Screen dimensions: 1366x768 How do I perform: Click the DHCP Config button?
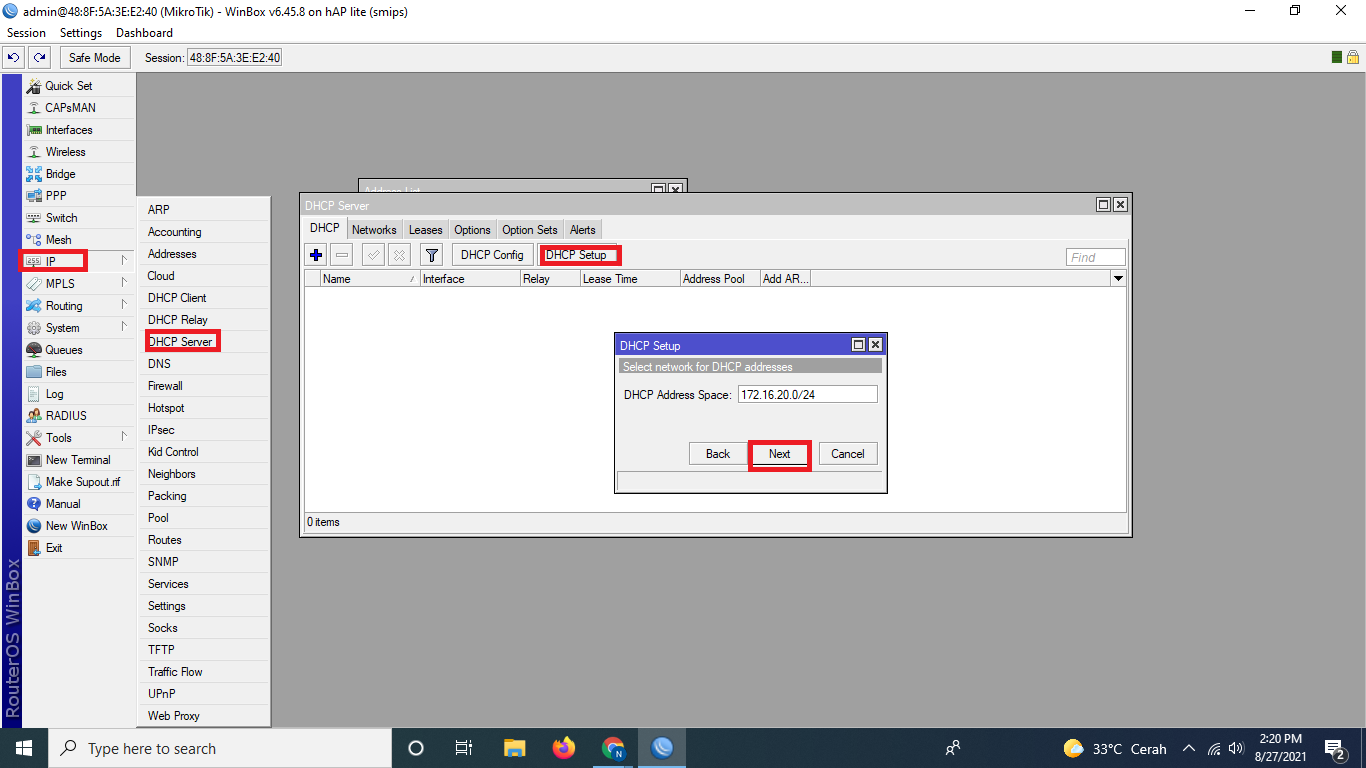tap(492, 255)
